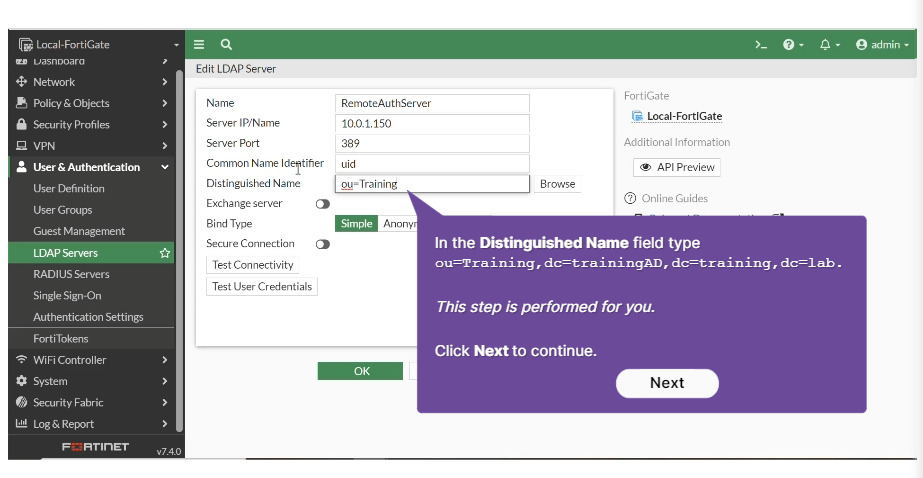Toggle the Secure Connection switch
923x478 pixels.
[323, 244]
